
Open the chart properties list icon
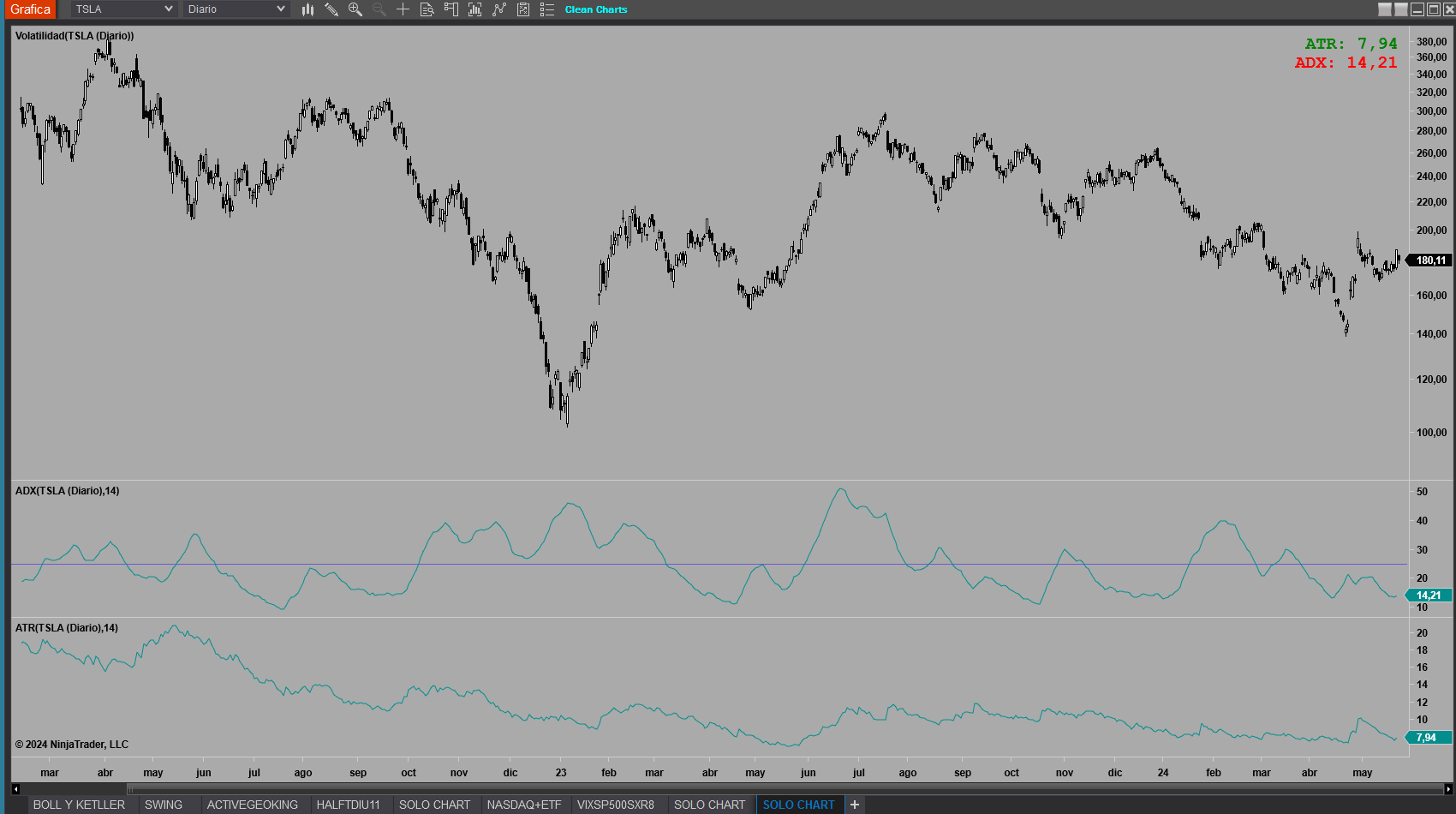click(x=547, y=9)
